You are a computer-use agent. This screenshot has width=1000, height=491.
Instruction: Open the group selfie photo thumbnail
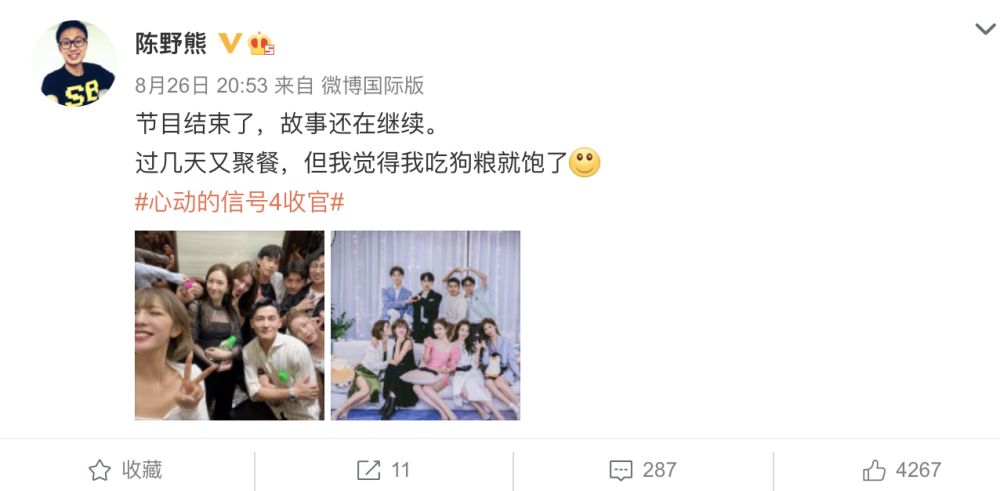(x=230, y=325)
